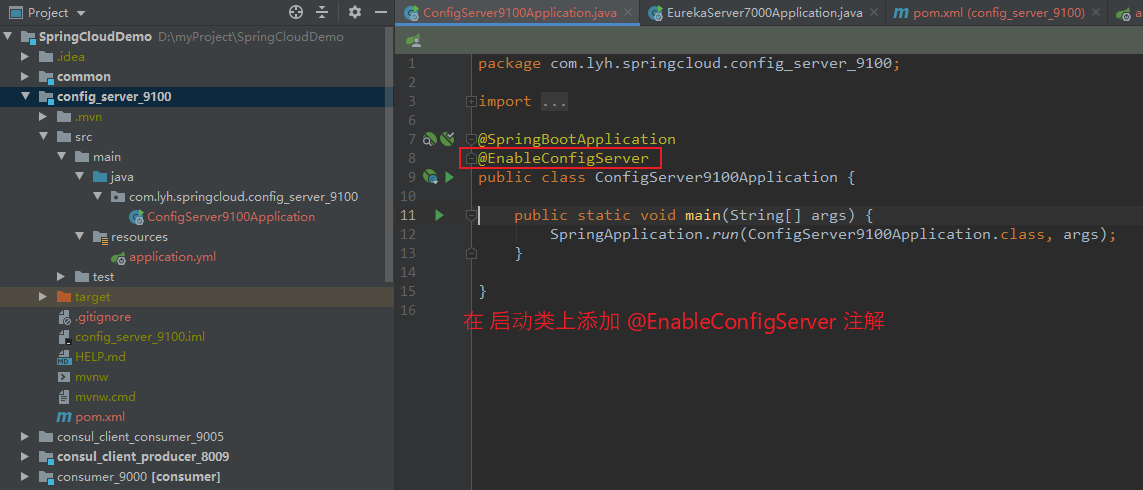This screenshot has height=490, width=1143.
Task: Switch to ConfigServer9100Application.java tab
Action: (x=518, y=13)
